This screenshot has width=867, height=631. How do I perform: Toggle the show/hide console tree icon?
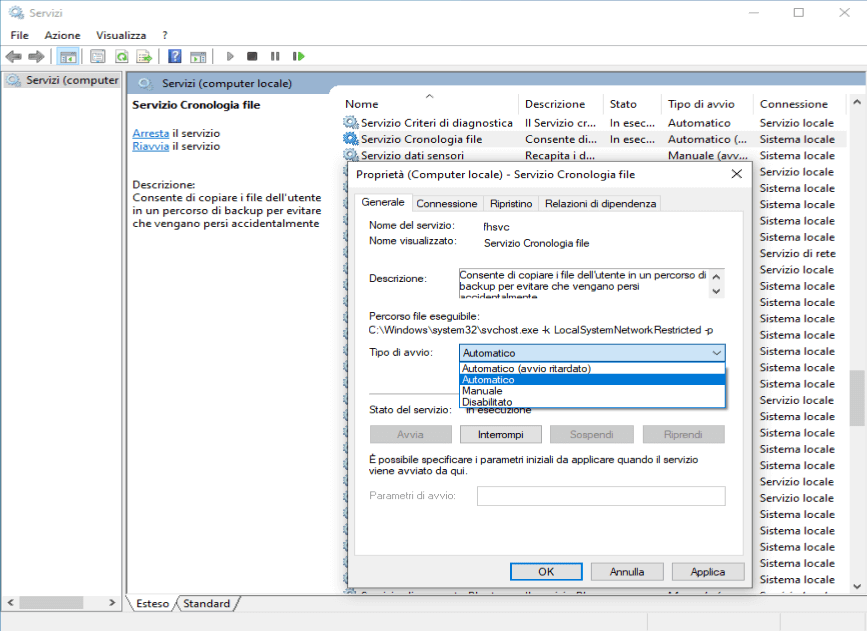pyautogui.click(x=68, y=57)
